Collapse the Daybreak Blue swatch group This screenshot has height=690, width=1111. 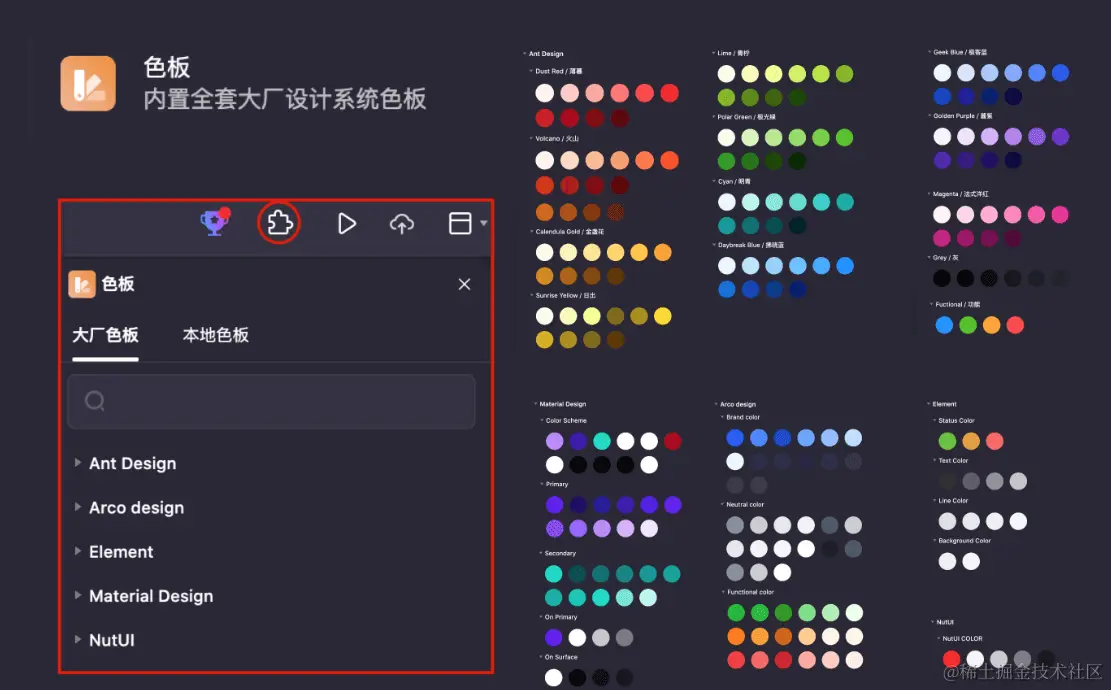pos(714,244)
